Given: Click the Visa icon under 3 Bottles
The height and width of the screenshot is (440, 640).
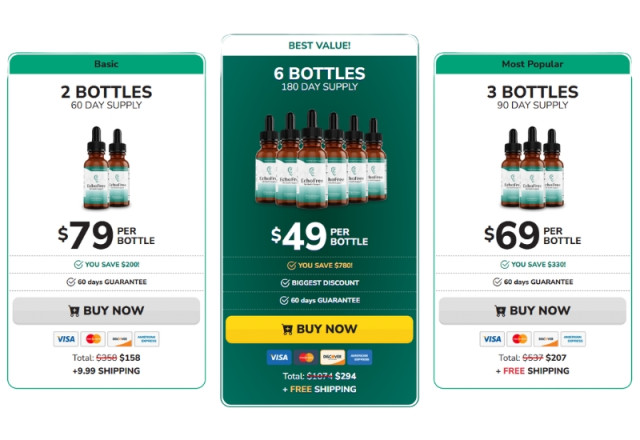Looking at the screenshot, I should tap(492, 339).
